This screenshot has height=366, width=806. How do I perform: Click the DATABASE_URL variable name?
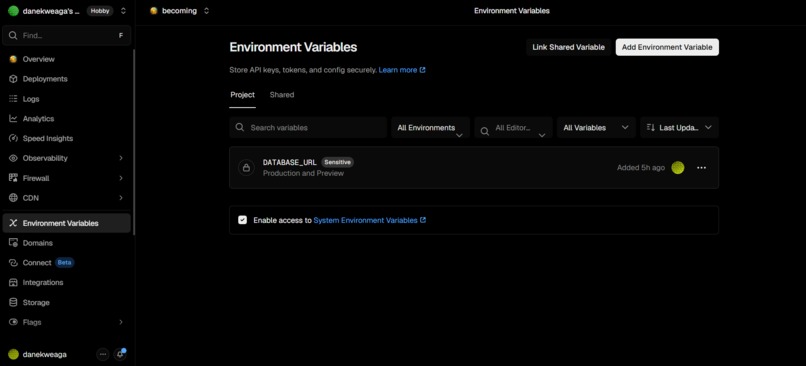tap(289, 162)
